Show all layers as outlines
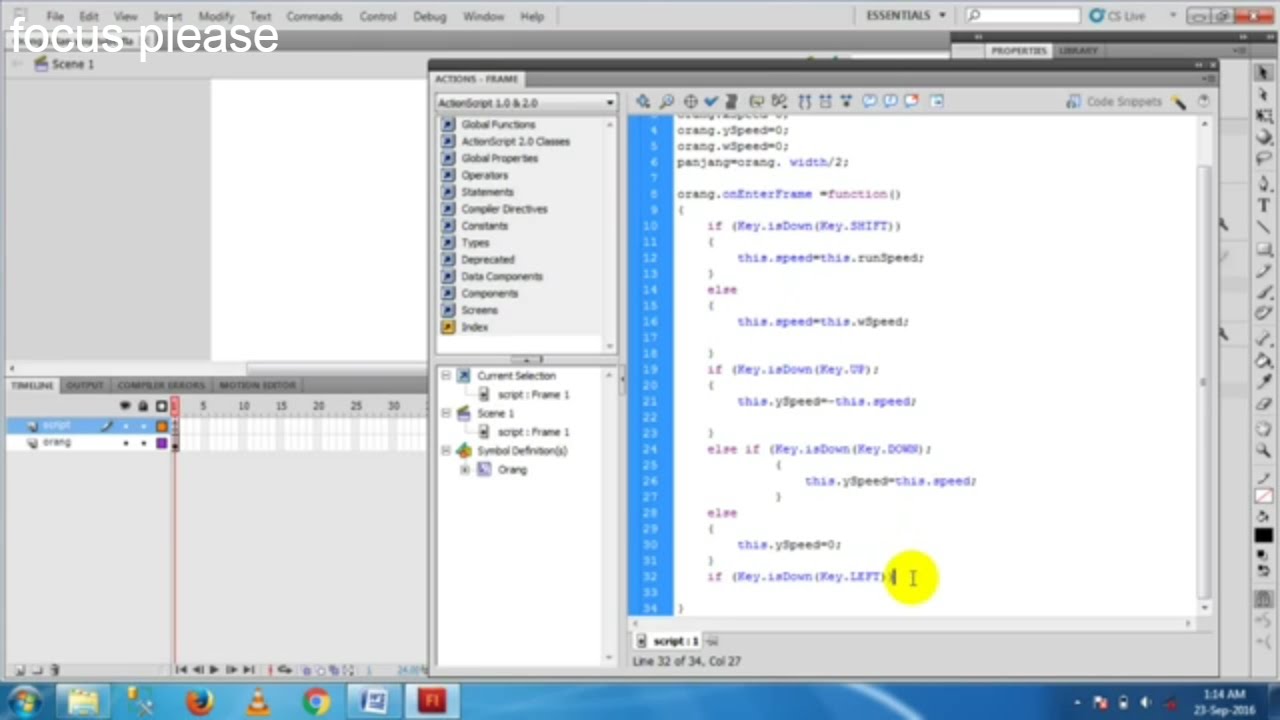Screen dimensions: 1280x720 [161, 406]
